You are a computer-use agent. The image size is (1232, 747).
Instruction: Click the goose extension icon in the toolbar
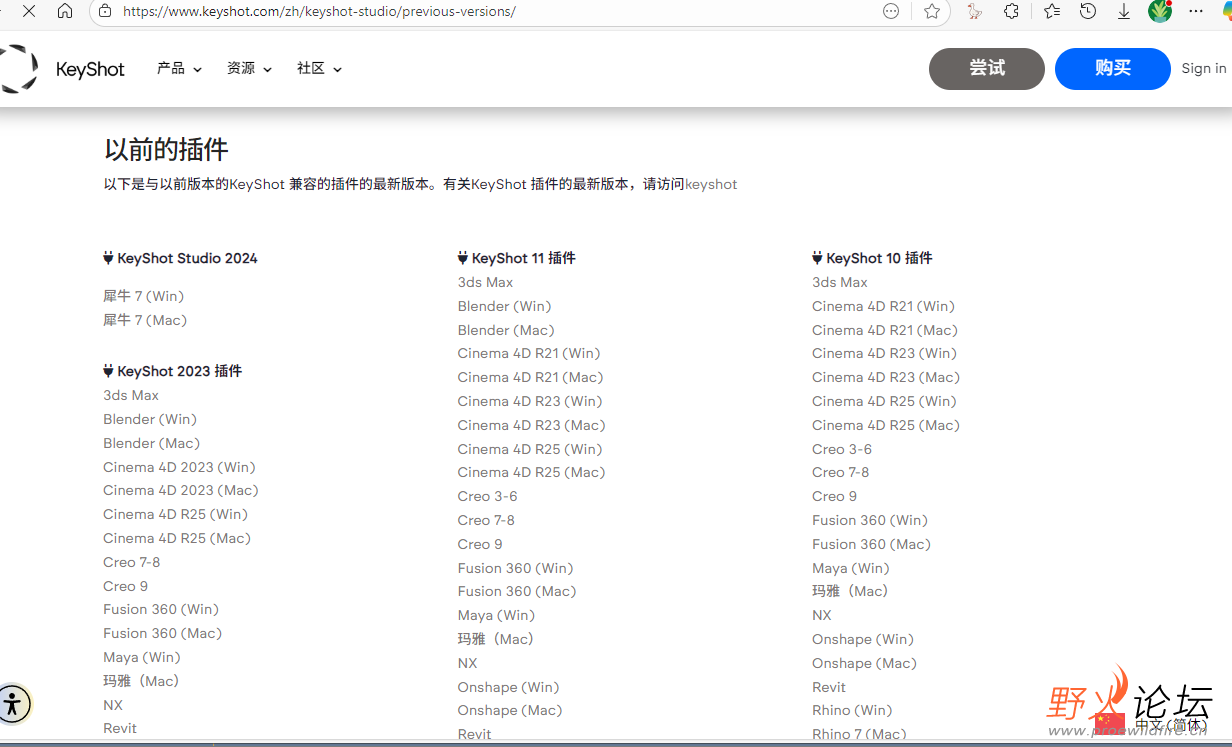click(975, 11)
